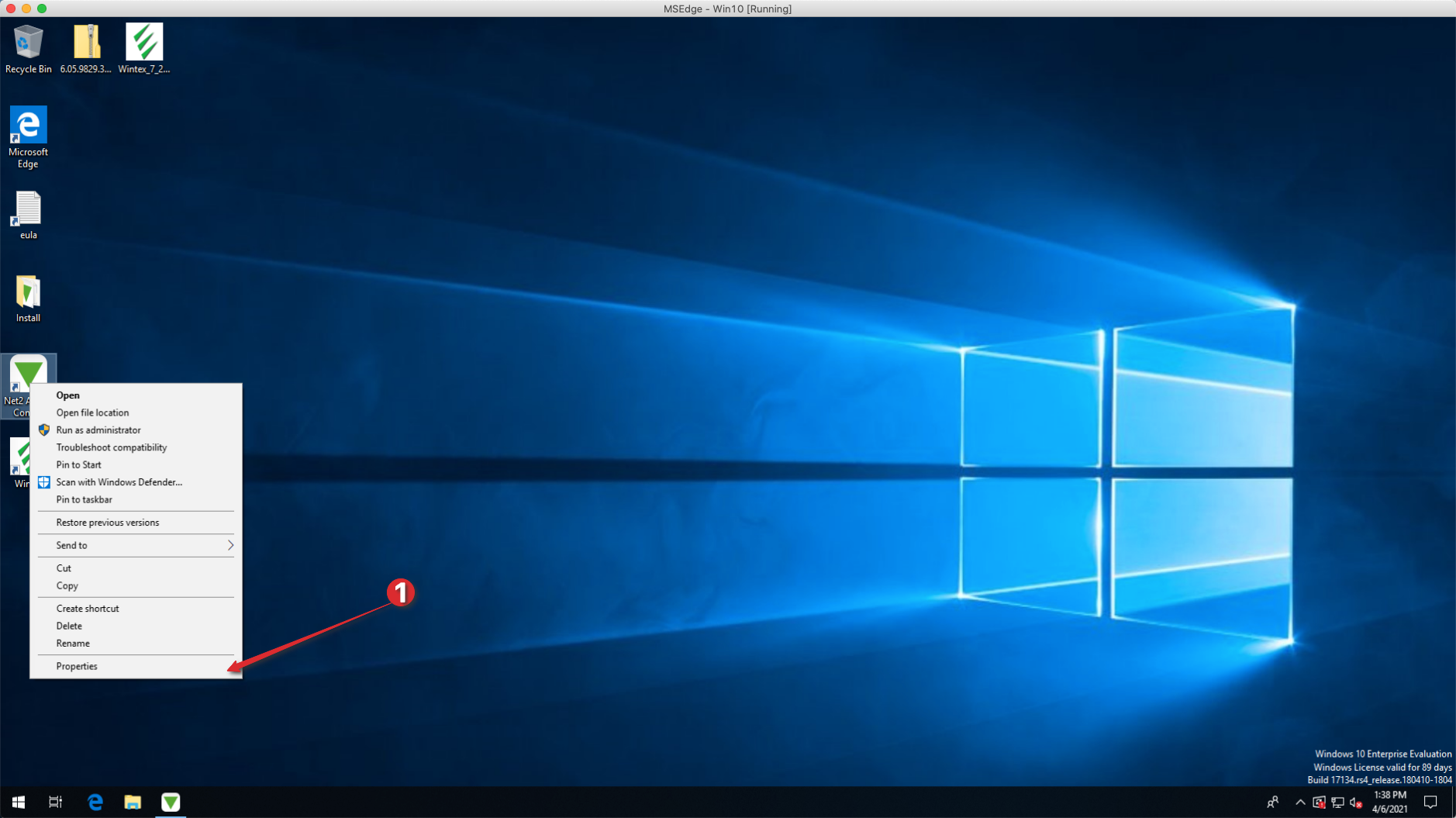Launch the Net2 app from the taskbar
The height and width of the screenshot is (818, 1456).
click(x=171, y=802)
